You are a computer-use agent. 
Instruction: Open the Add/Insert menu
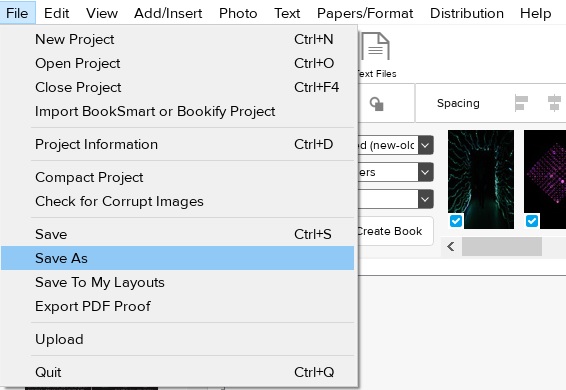coord(168,13)
